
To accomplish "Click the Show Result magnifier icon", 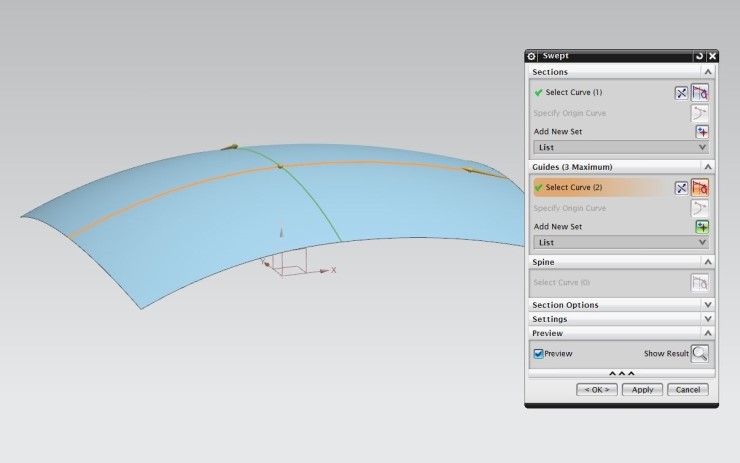I will [700, 353].
